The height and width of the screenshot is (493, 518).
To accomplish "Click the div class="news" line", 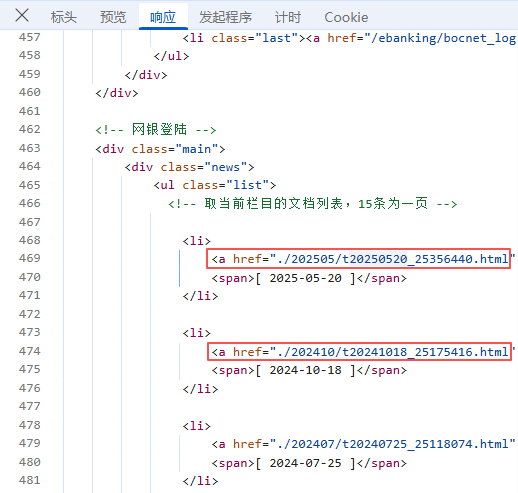I will (189, 167).
